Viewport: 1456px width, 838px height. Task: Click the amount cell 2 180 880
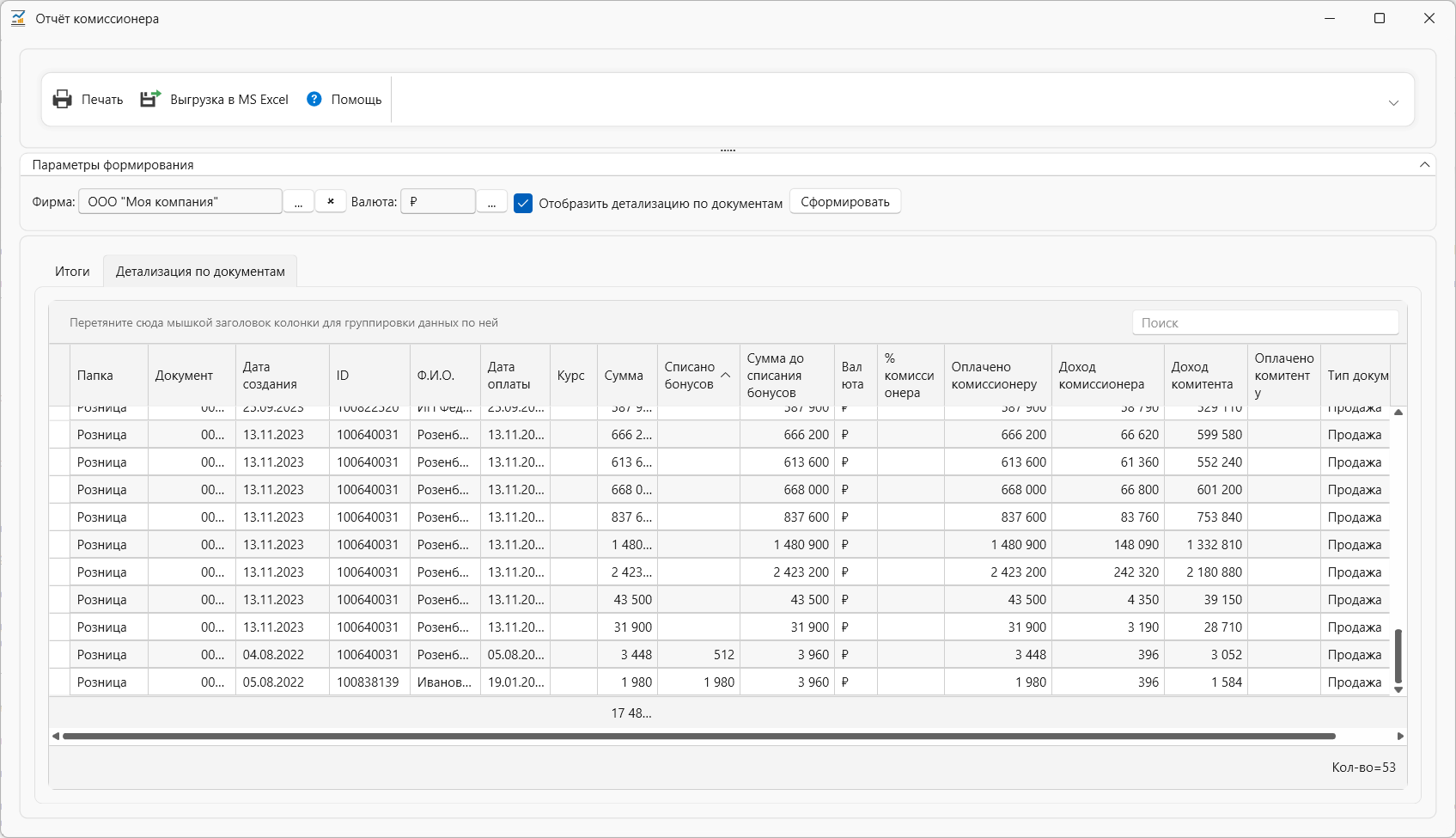1206,572
